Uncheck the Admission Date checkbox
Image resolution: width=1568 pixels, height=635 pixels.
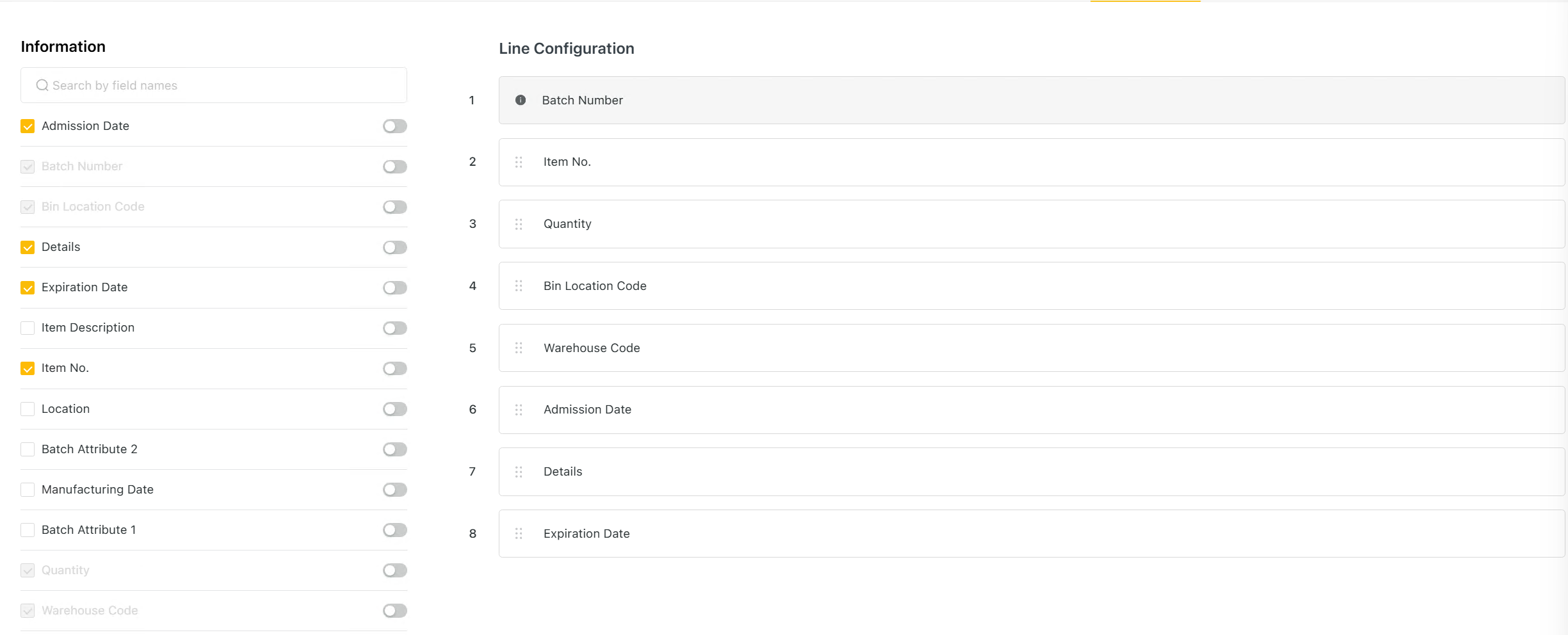click(x=28, y=126)
